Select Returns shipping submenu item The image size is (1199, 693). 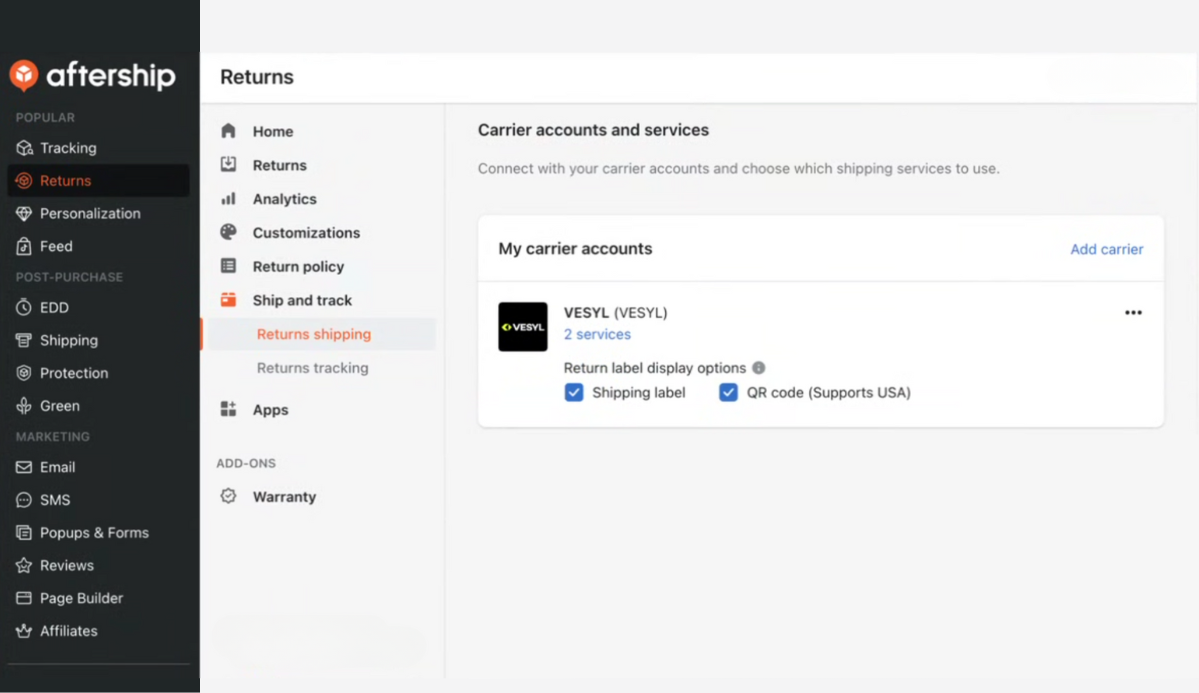pyautogui.click(x=314, y=334)
